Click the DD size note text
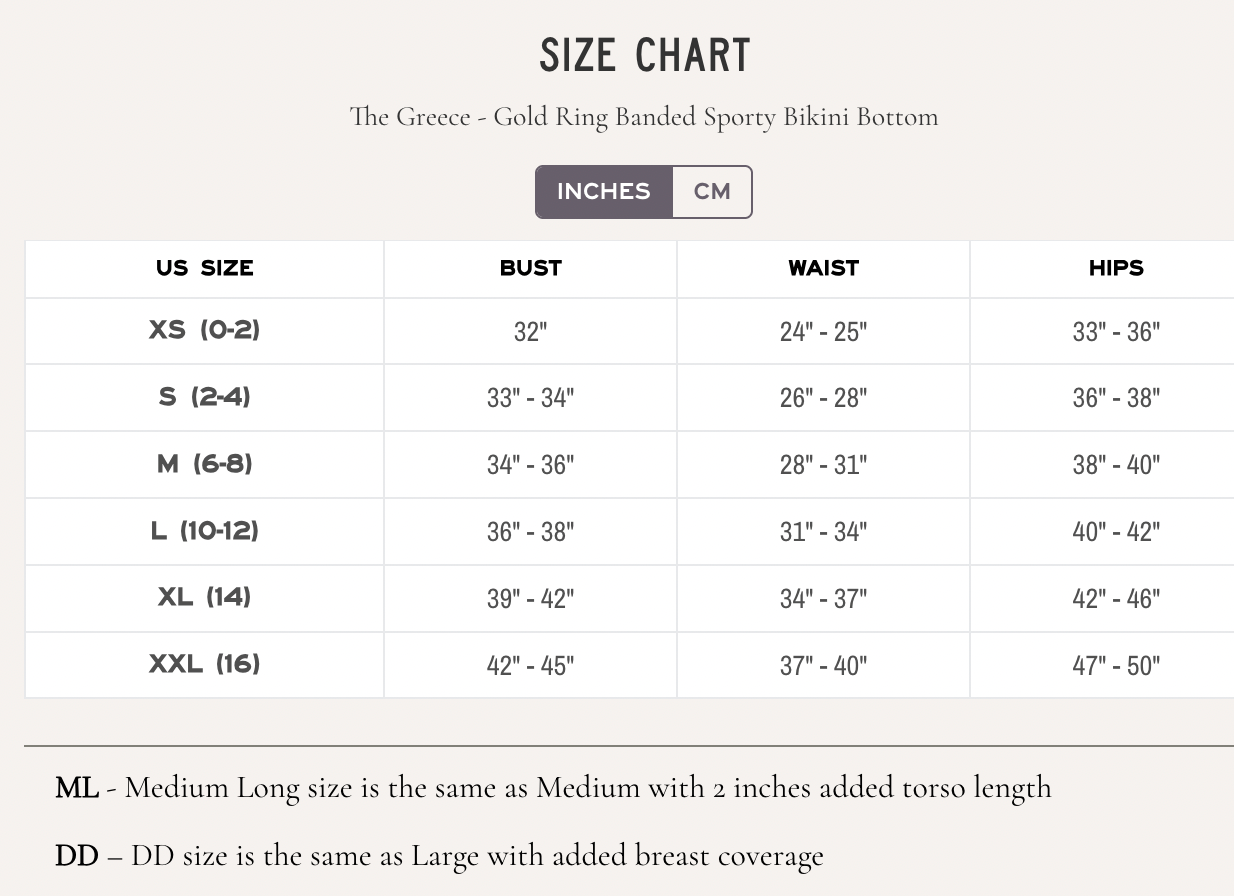 (439, 856)
